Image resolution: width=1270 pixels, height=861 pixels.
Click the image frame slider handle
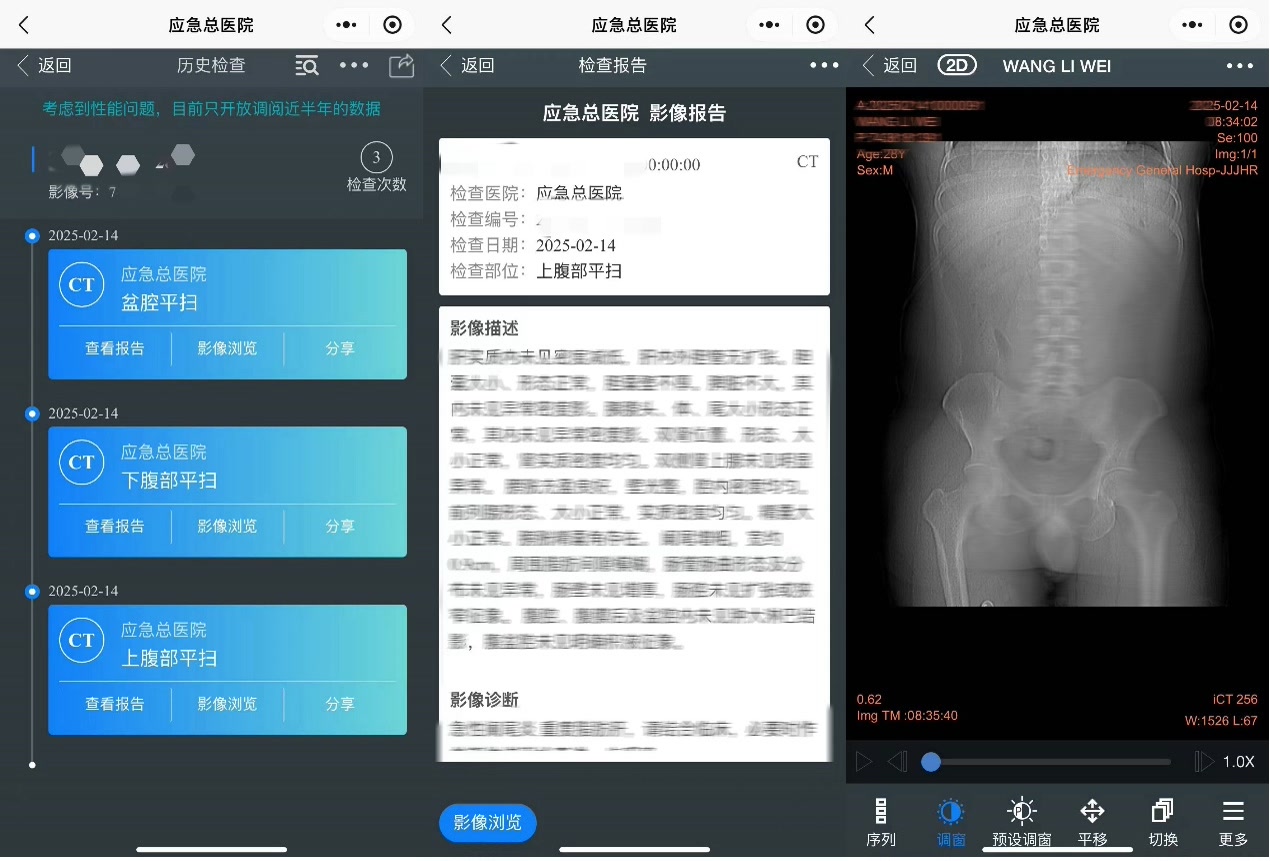click(931, 762)
